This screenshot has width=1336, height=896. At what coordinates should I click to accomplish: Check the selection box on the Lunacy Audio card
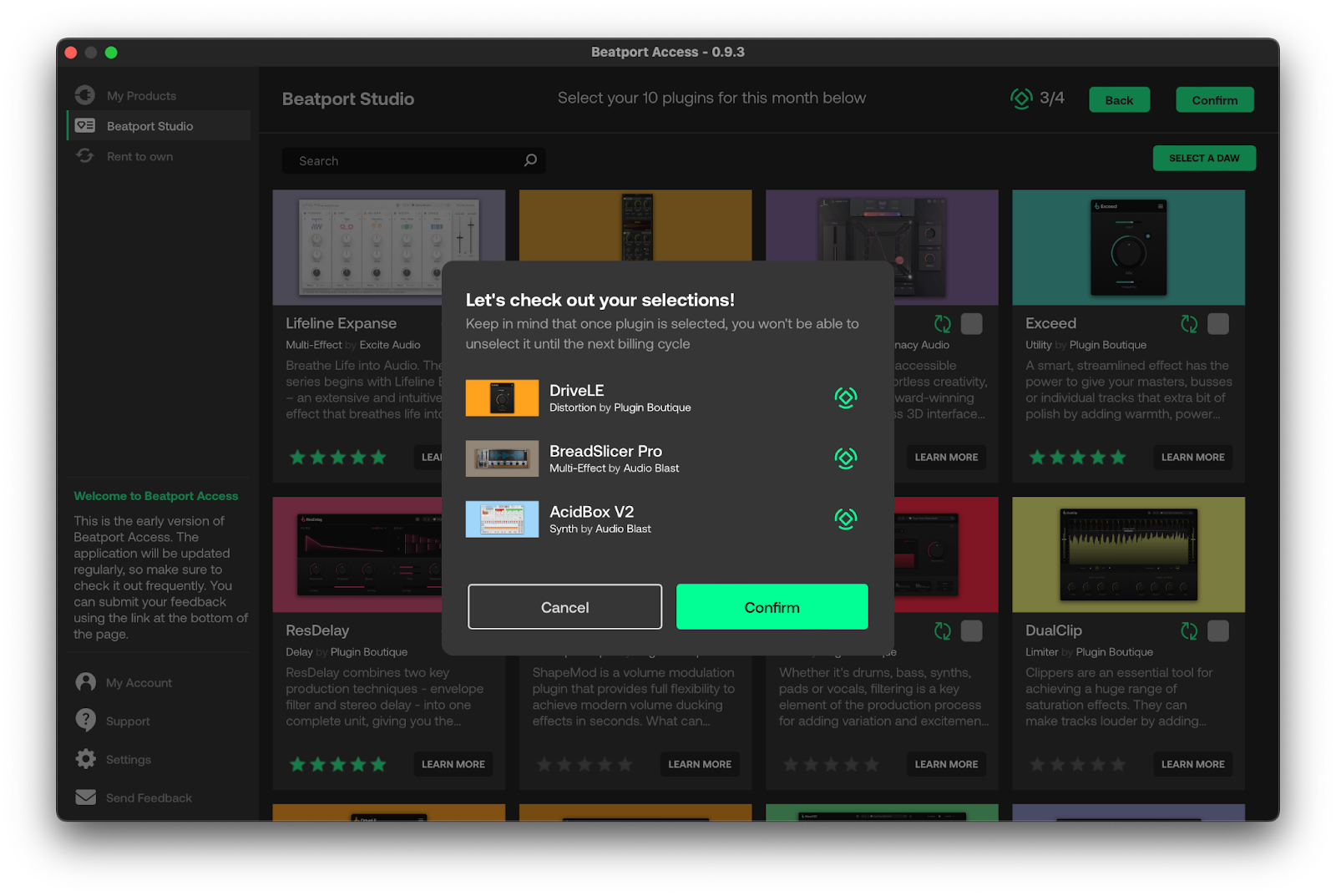(x=971, y=324)
